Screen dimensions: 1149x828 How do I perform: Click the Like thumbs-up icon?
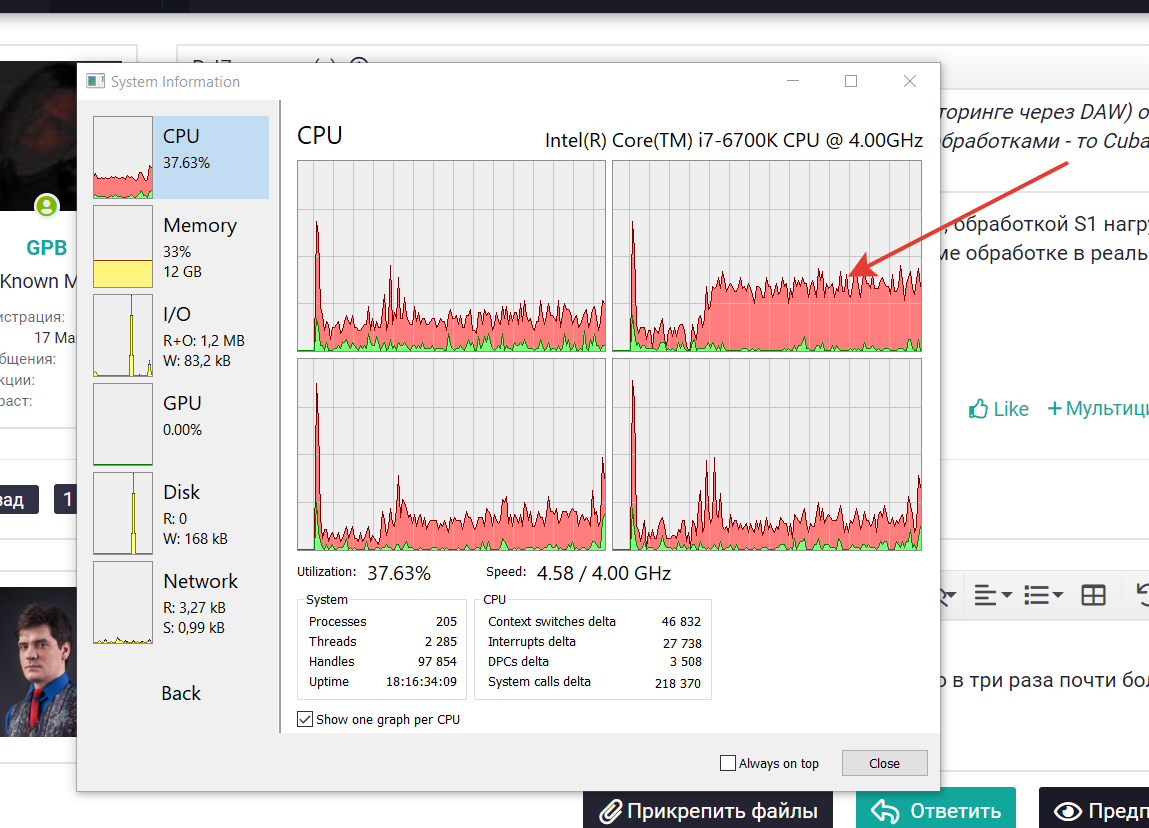(x=978, y=409)
